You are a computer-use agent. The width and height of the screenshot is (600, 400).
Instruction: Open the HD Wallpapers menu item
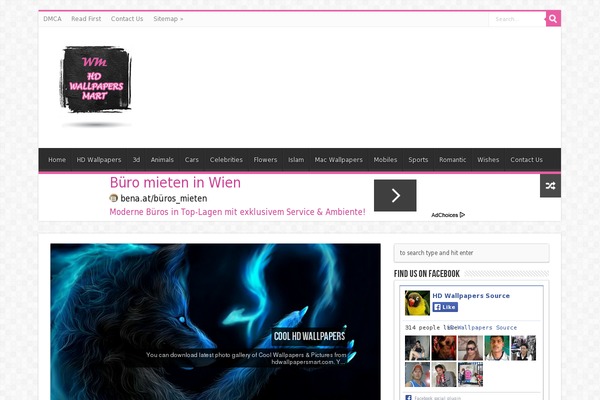[x=99, y=160]
